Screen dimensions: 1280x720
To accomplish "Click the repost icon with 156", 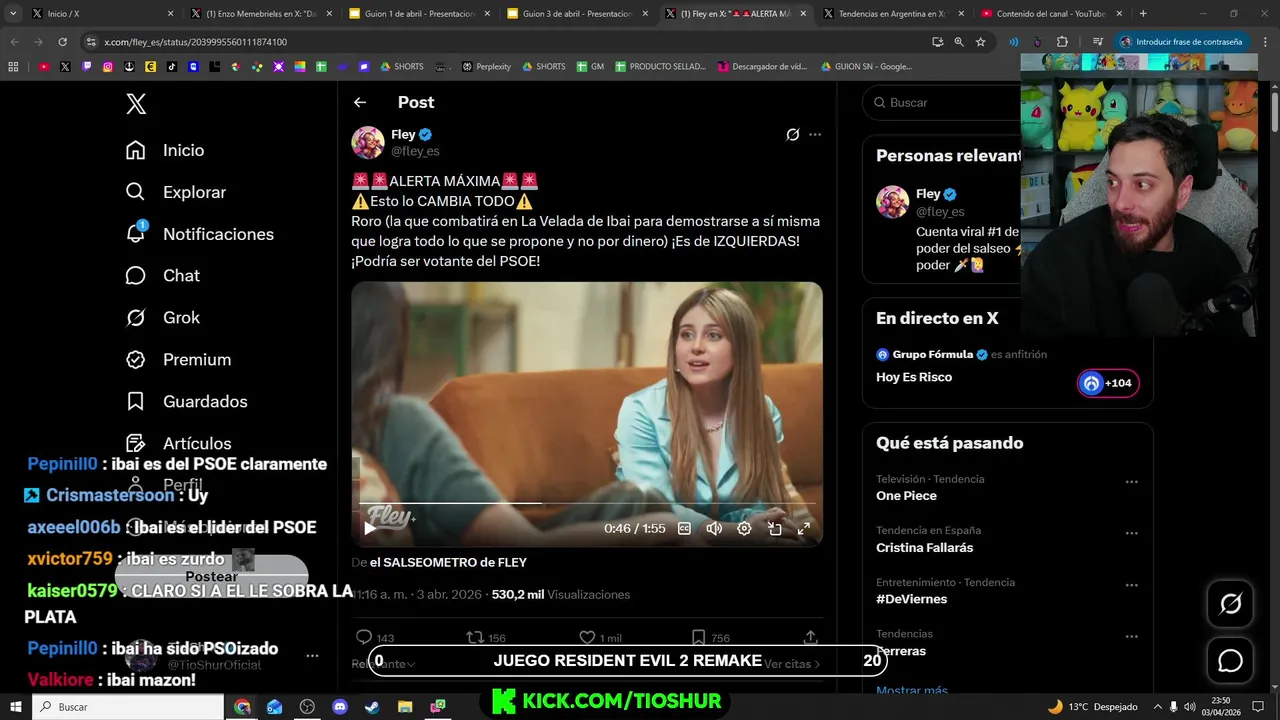I will [486, 637].
